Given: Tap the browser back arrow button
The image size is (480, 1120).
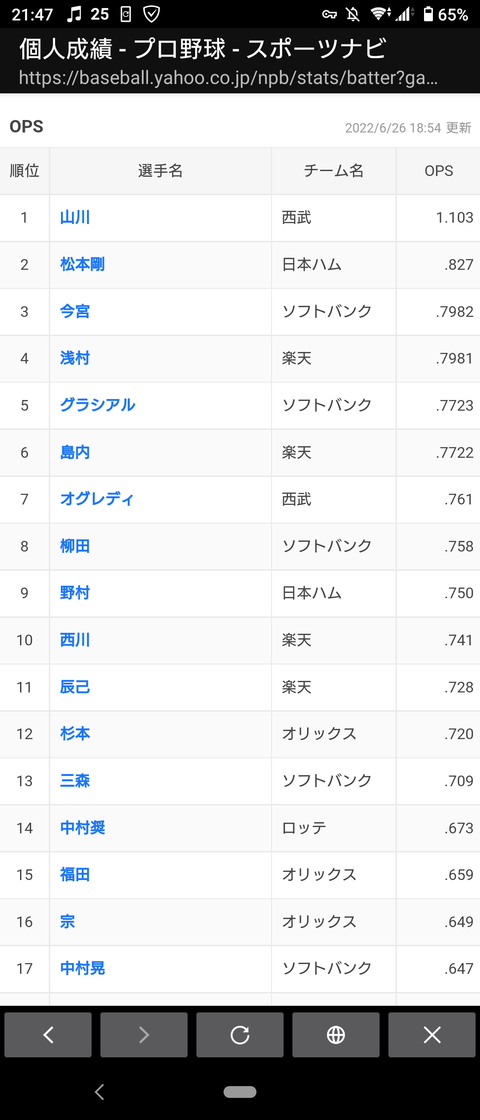Looking at the screenshot, I should pos(48,1034).
